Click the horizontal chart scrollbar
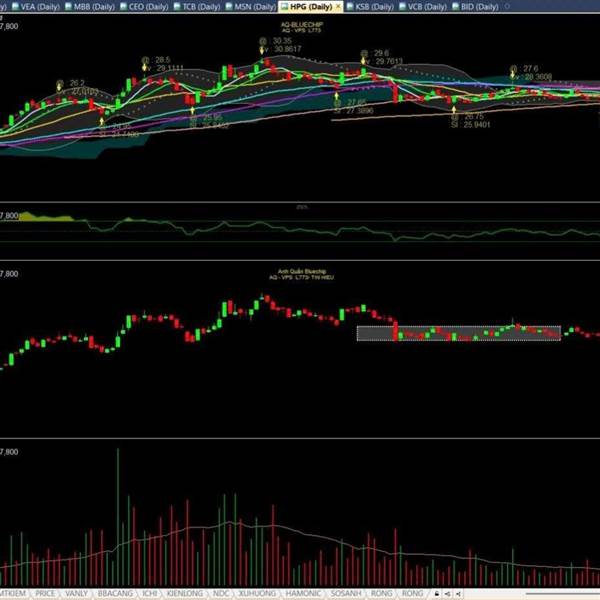This screenshot has width=600, height=600. click(562, 594)
